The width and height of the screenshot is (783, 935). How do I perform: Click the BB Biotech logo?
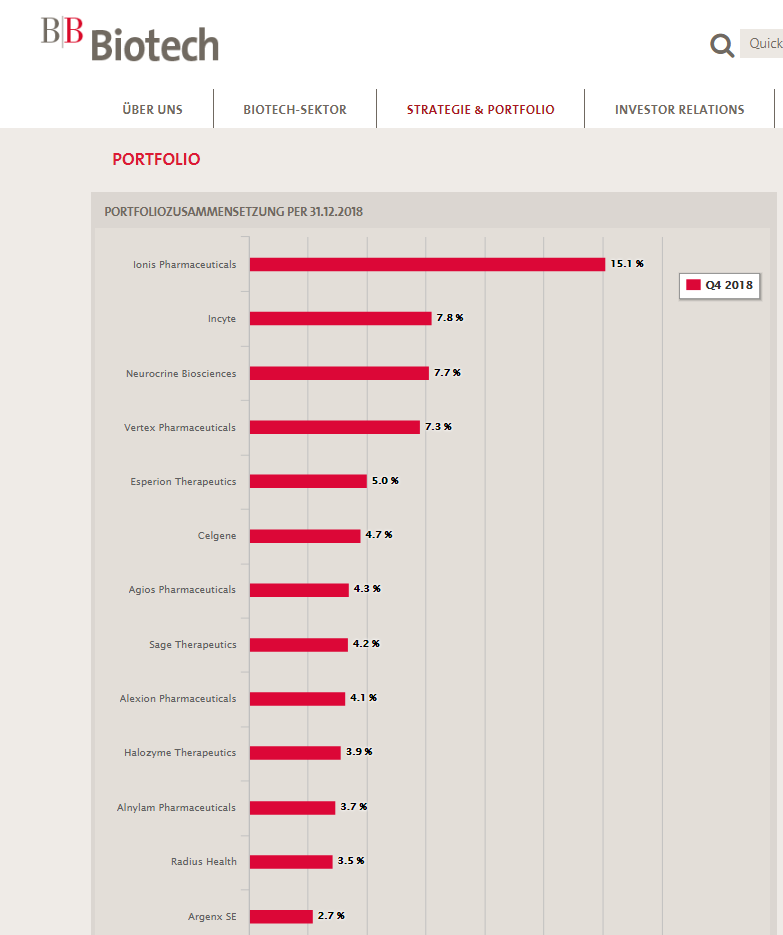coord(130,39)
